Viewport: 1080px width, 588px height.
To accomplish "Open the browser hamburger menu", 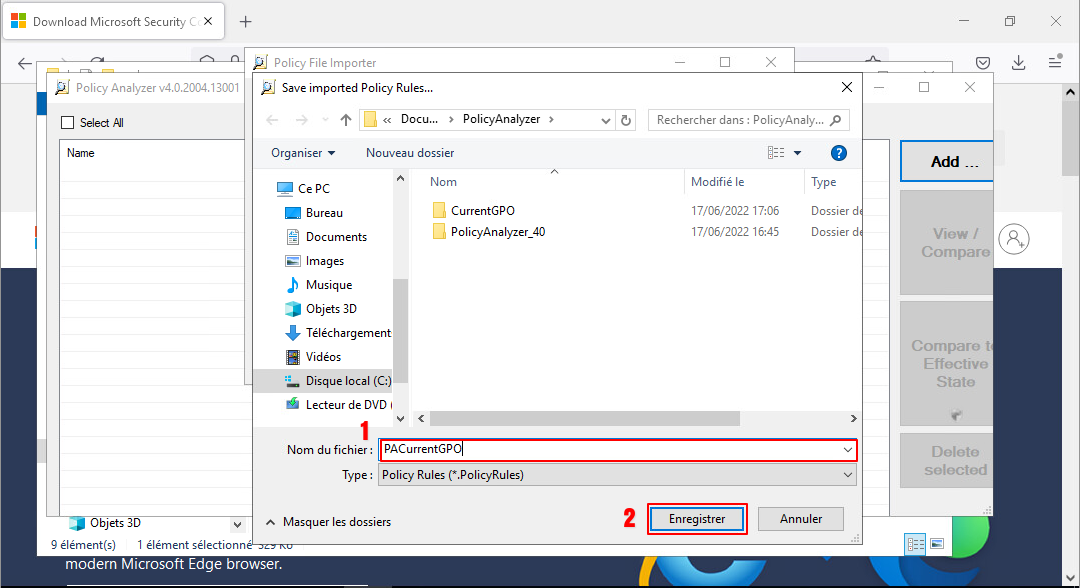I will tap(1055, 62).
